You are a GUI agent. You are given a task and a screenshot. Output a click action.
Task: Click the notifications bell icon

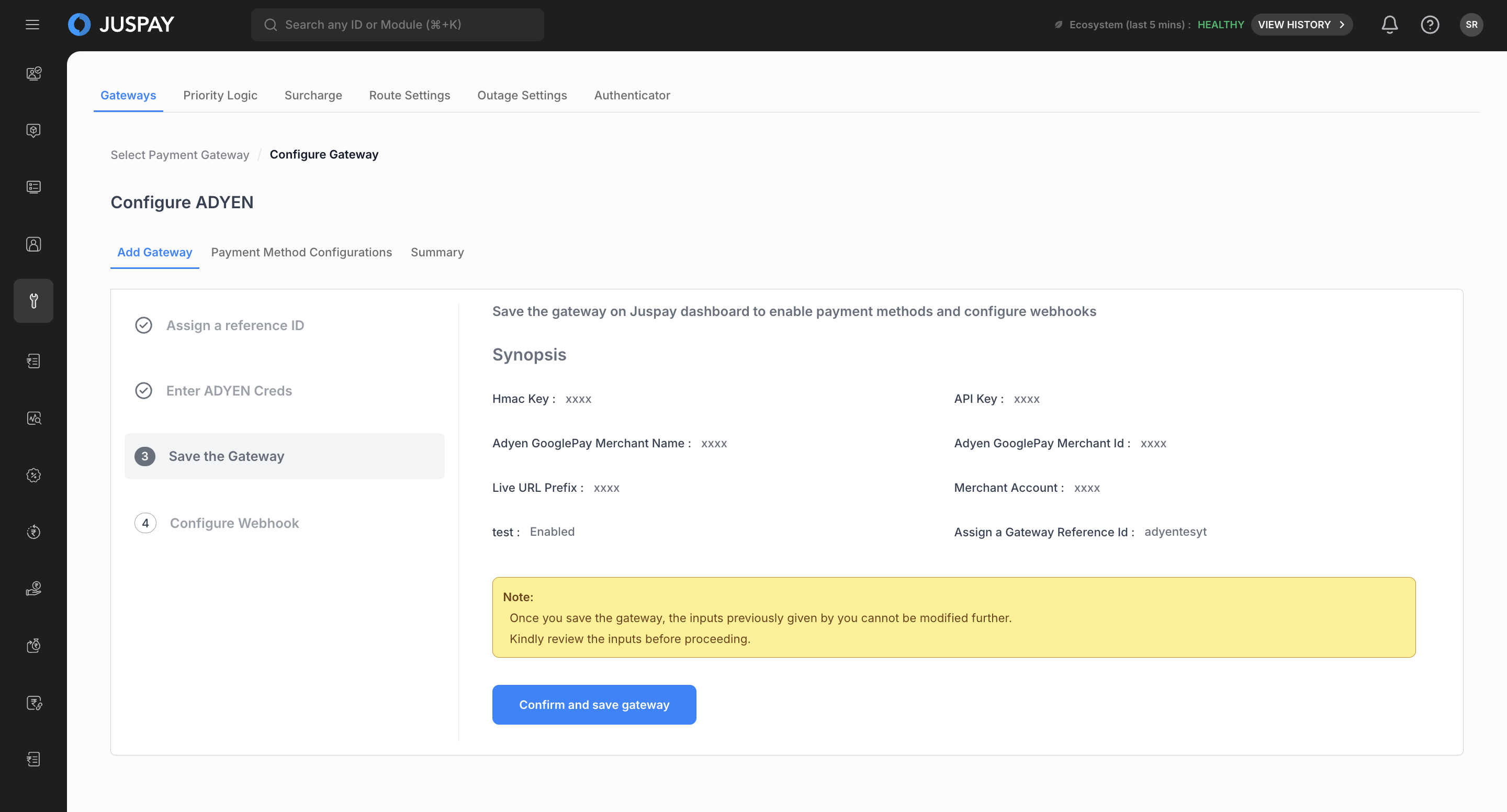[1389, 25]
